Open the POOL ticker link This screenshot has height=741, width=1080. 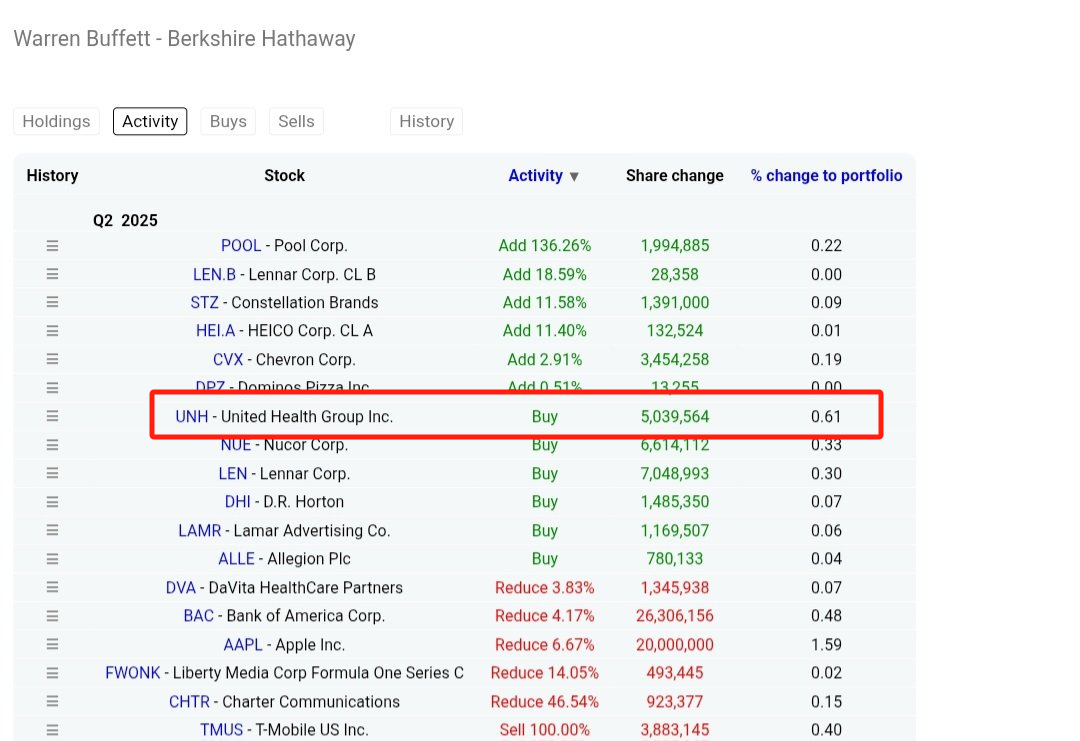tap(241, 246)
